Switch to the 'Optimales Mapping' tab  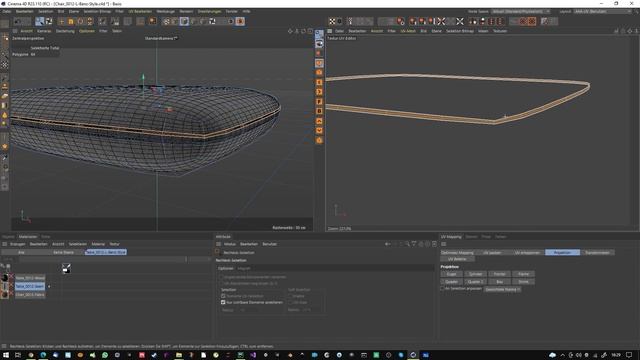457,253
